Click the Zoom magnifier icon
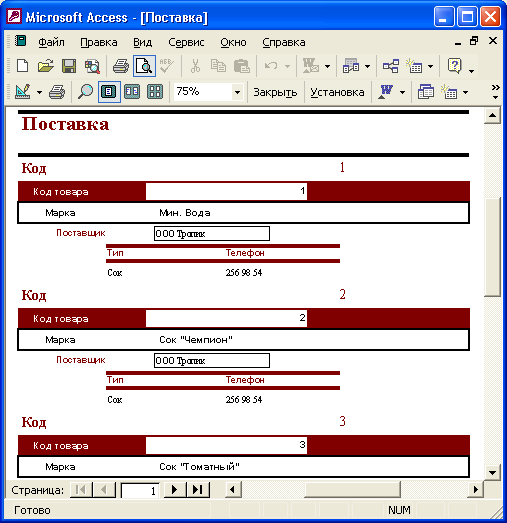507x523 pixels. (x=85, y=91)
